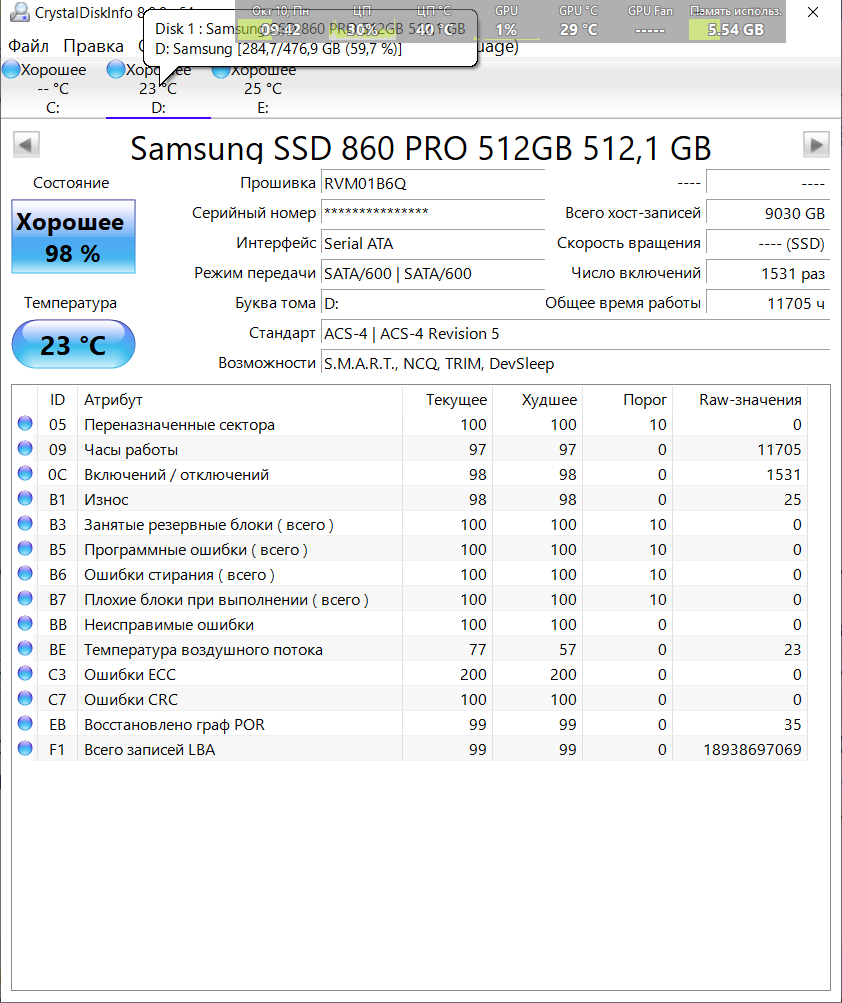Click the Интерфейс field Serial ATA

(x=433, y=243)
